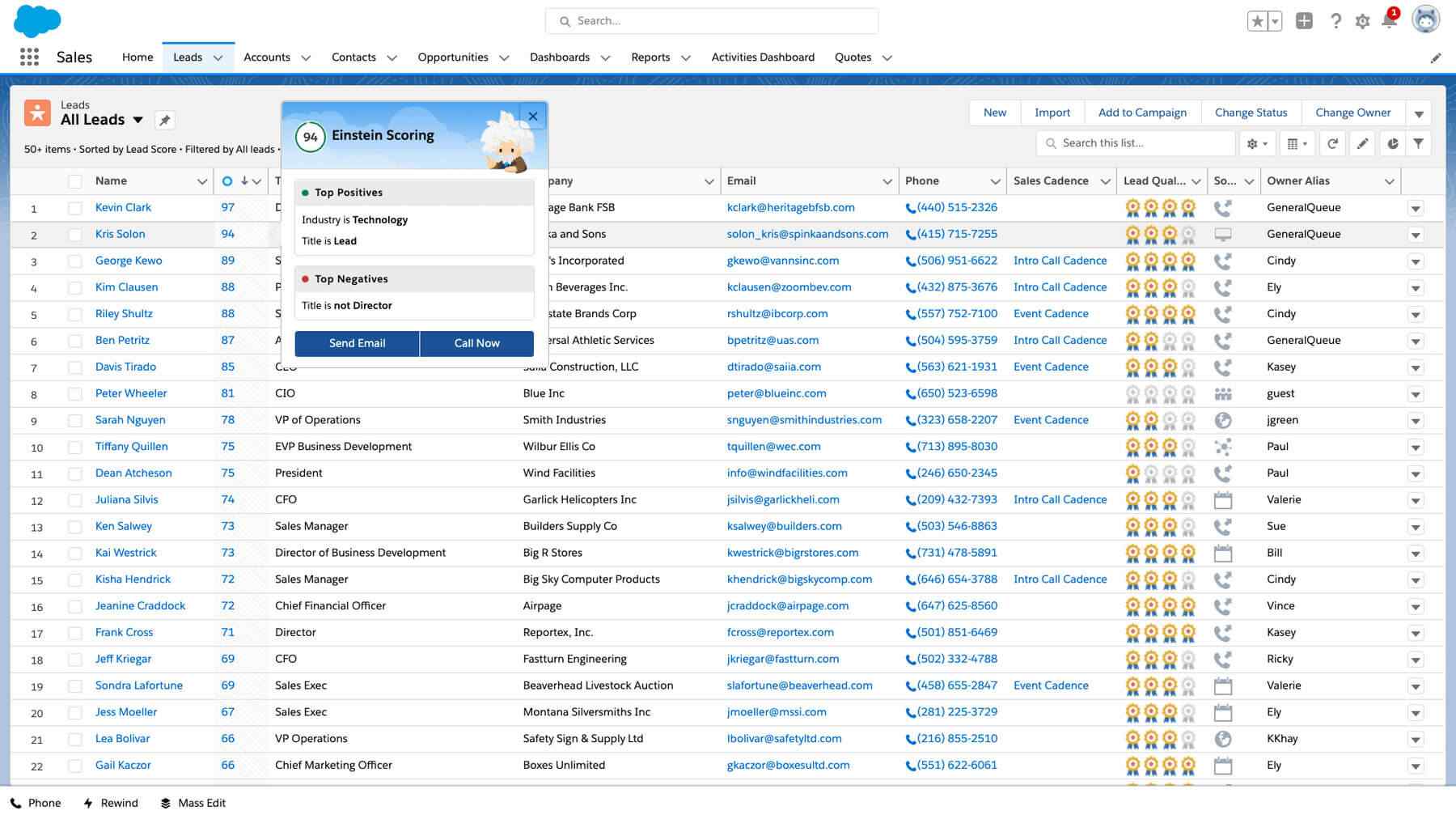1456x819 pixels.
Task: Click Call Now in Einstein Scoring
Action: click(x=477, y=343)
